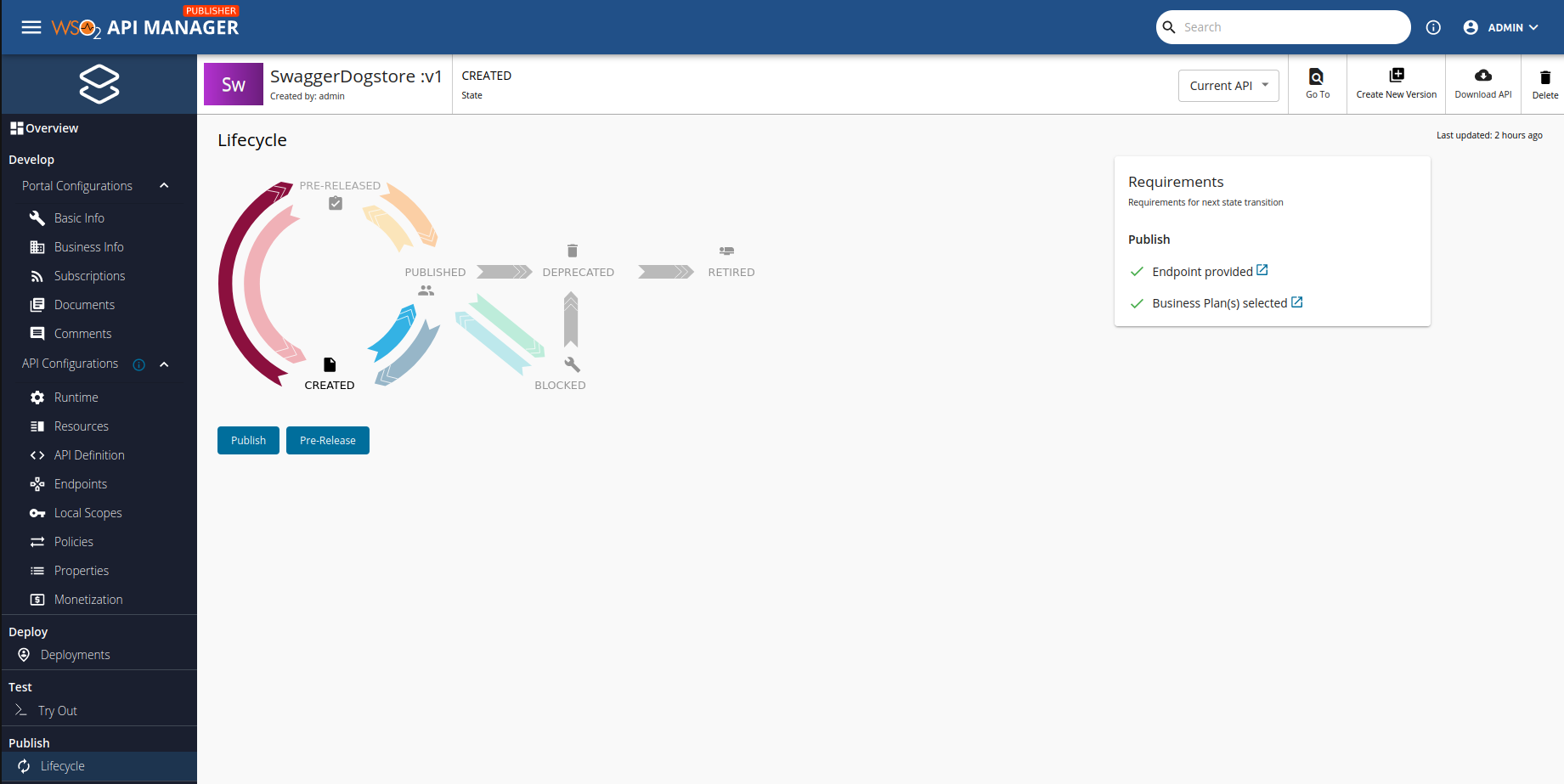
Task: Click the API layers icon in sidebar
Action: 99,84
